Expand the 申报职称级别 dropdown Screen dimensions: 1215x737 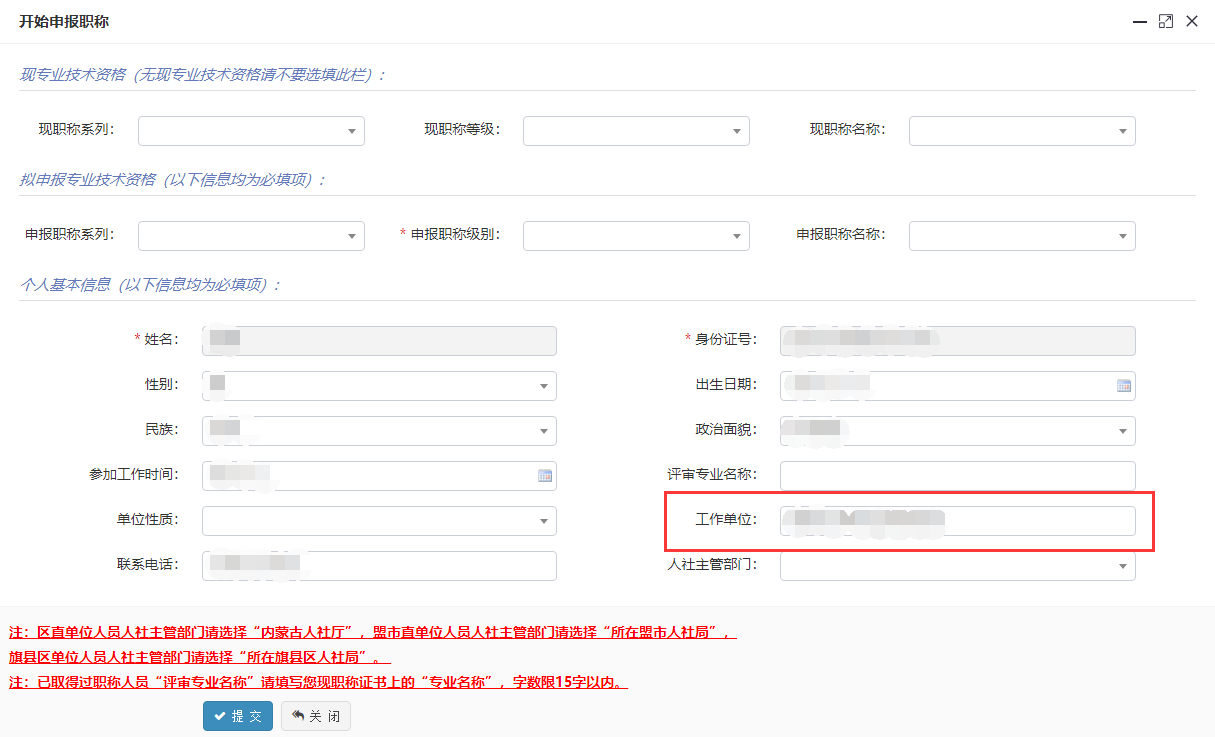click(636, 236)
